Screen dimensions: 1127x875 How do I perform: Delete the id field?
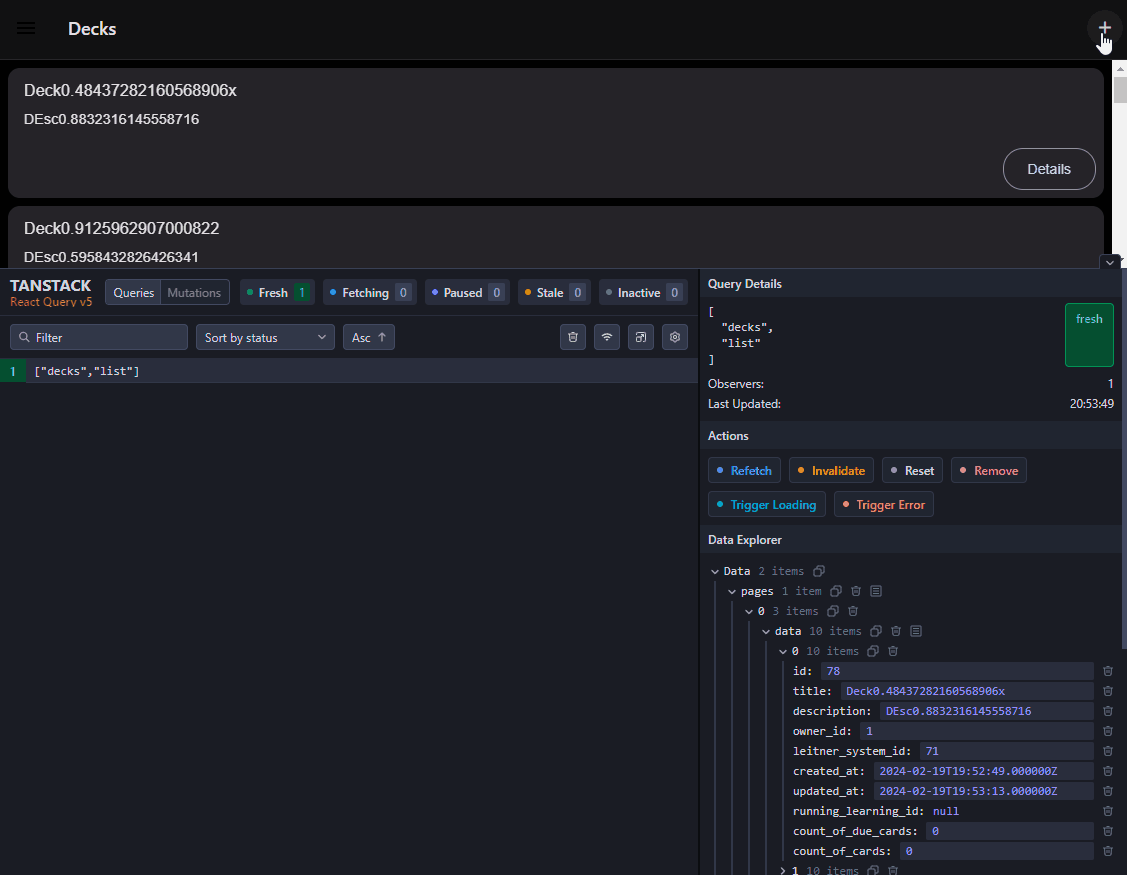[x=1108, y=671]
